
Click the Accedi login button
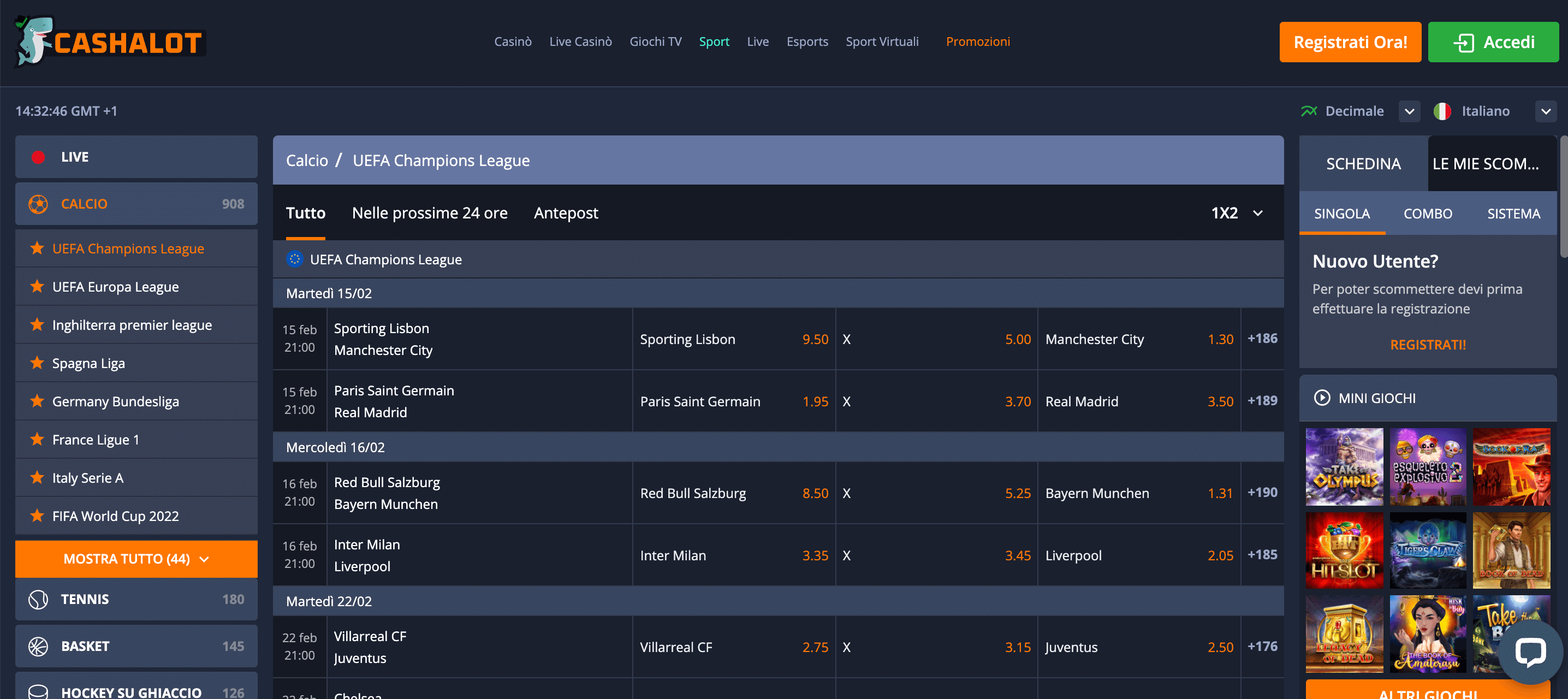pos(1493,42)
